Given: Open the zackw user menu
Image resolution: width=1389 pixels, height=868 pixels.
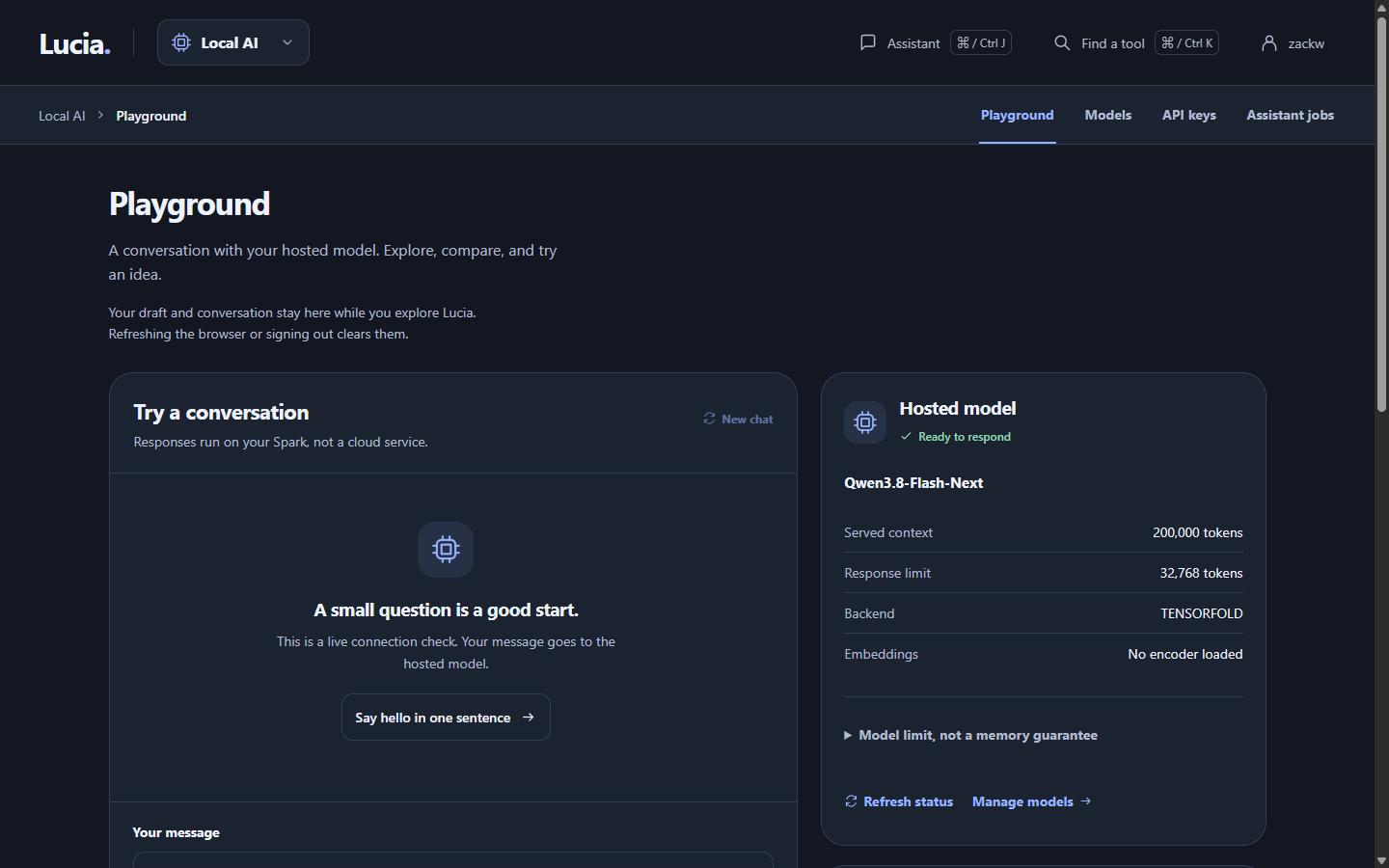Looking at the screenshot, I should [1293, 43].
